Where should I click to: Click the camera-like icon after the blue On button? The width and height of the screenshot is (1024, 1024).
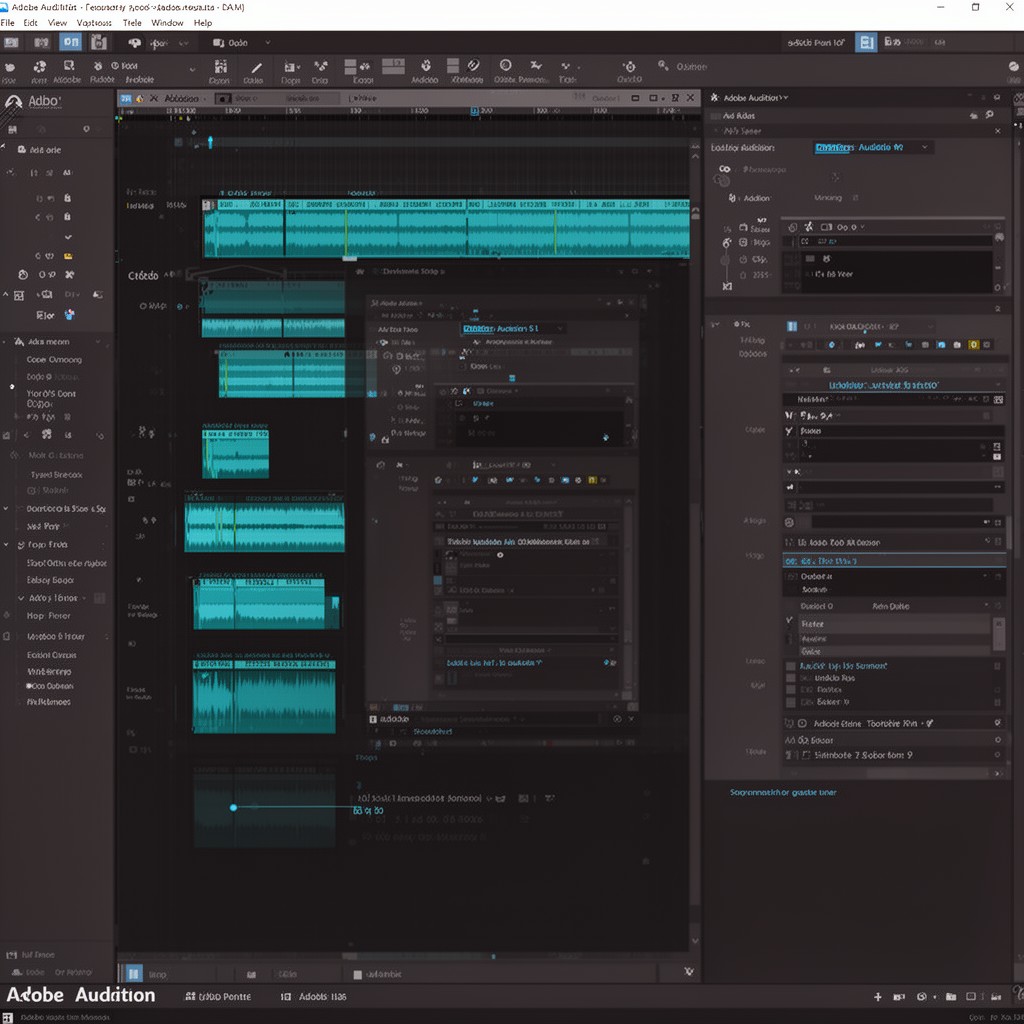click(x=99, y=43)
